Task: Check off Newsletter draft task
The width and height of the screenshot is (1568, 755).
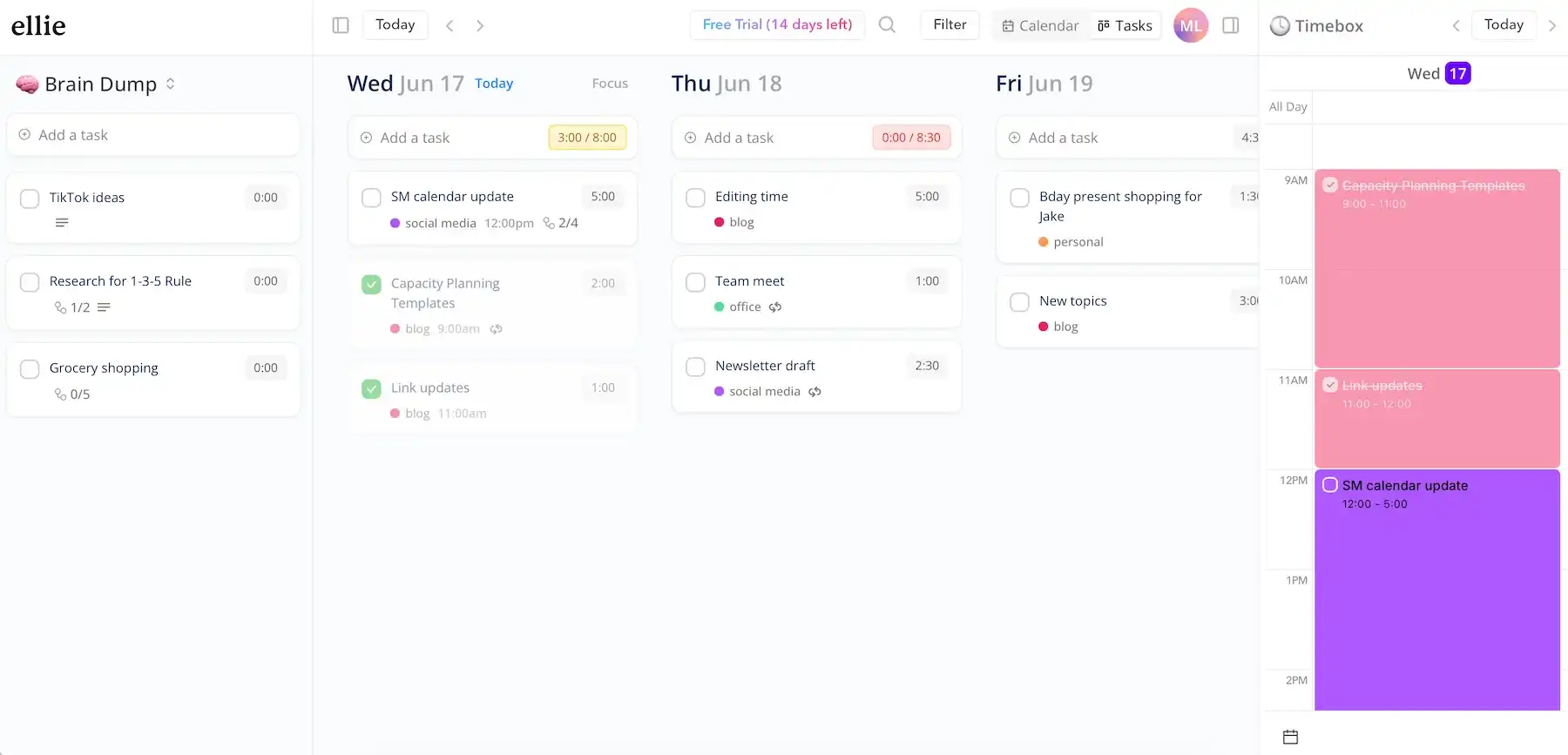Action: click(x=695, y=367)
